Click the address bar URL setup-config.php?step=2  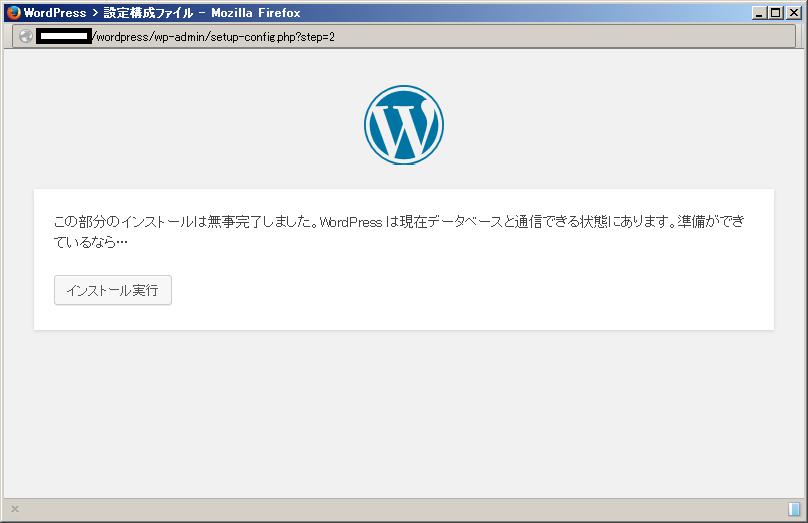404,37
